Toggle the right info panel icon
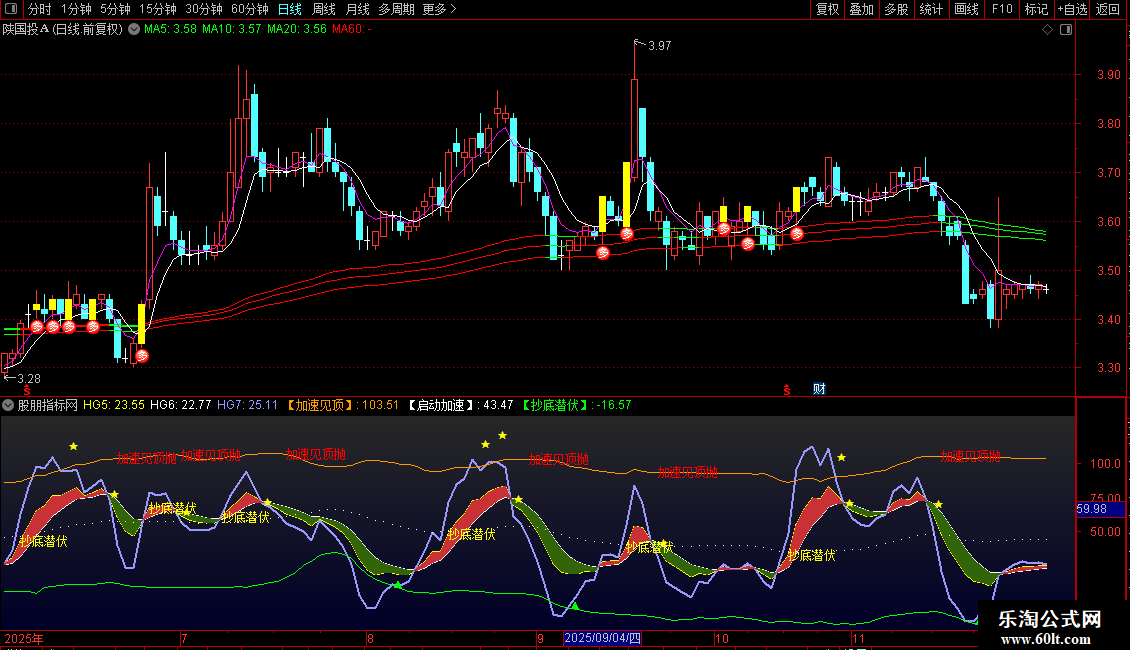1130x650 pixels. coord(1066,30)
